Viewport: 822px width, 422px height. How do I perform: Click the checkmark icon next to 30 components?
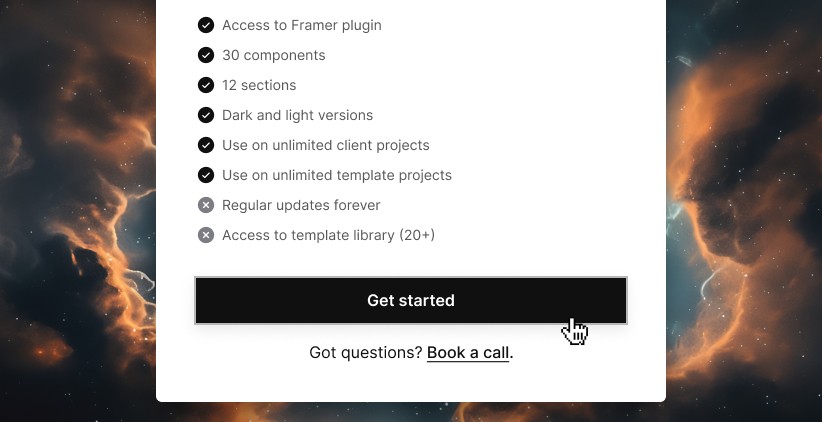tap(206, 55)
